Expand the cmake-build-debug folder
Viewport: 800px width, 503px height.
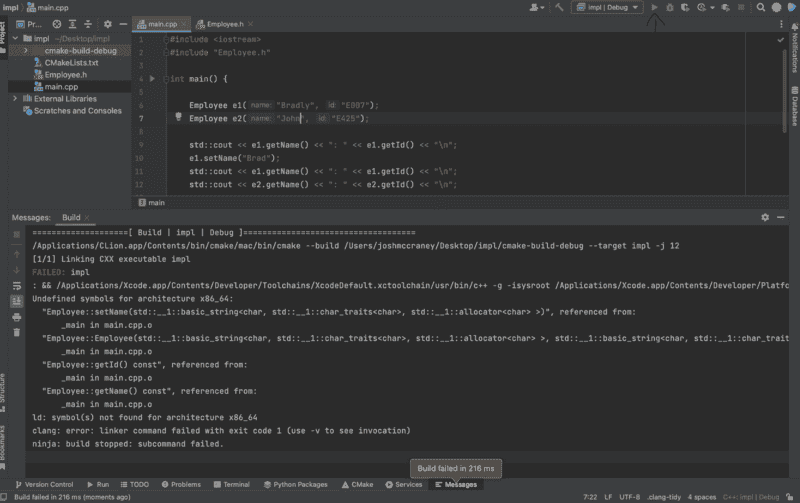coord(26,50)
